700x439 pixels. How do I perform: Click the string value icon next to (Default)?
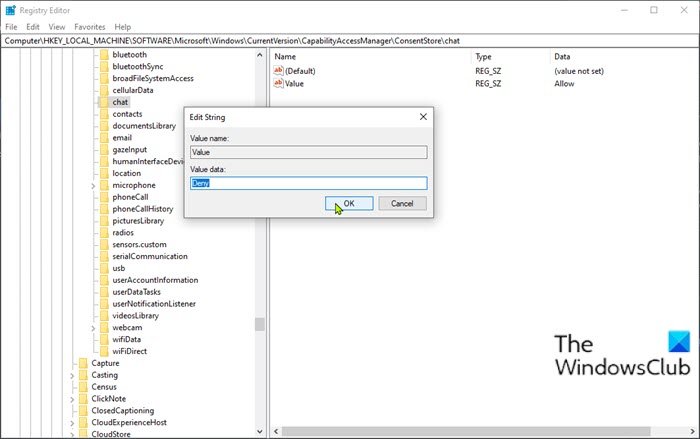point(279,71)
